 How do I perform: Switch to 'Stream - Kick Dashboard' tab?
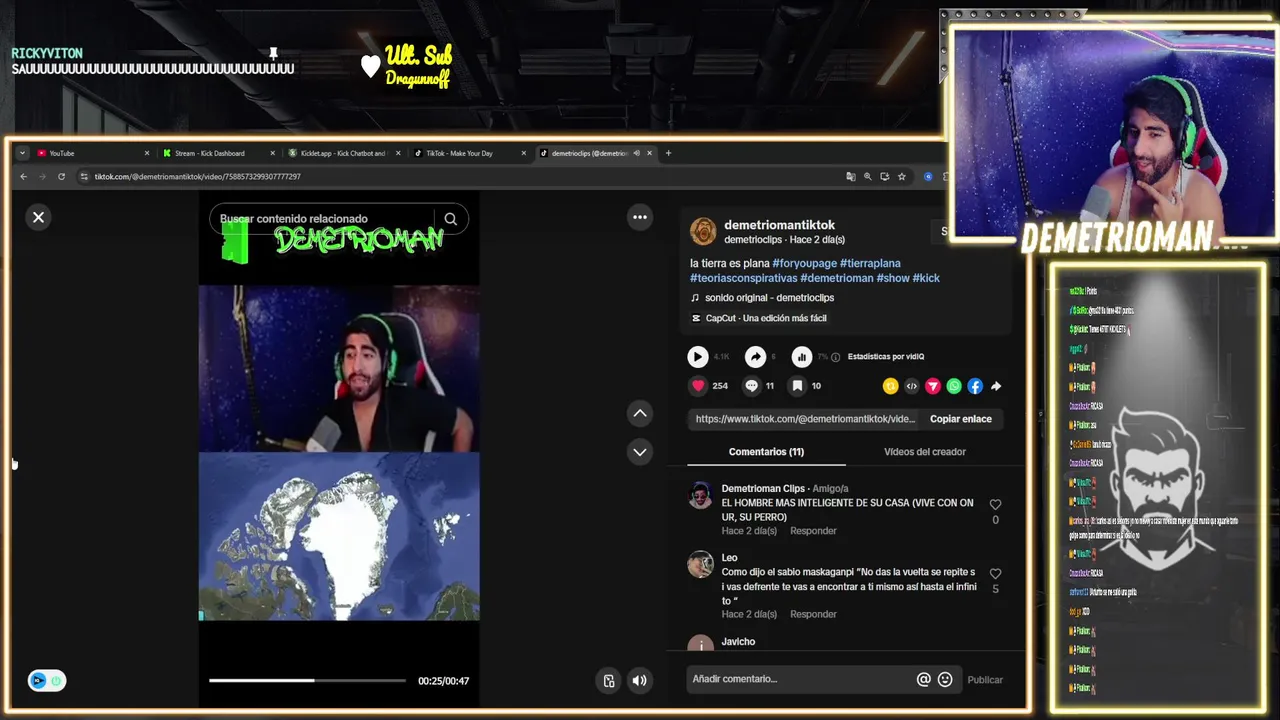click(217, 153)
